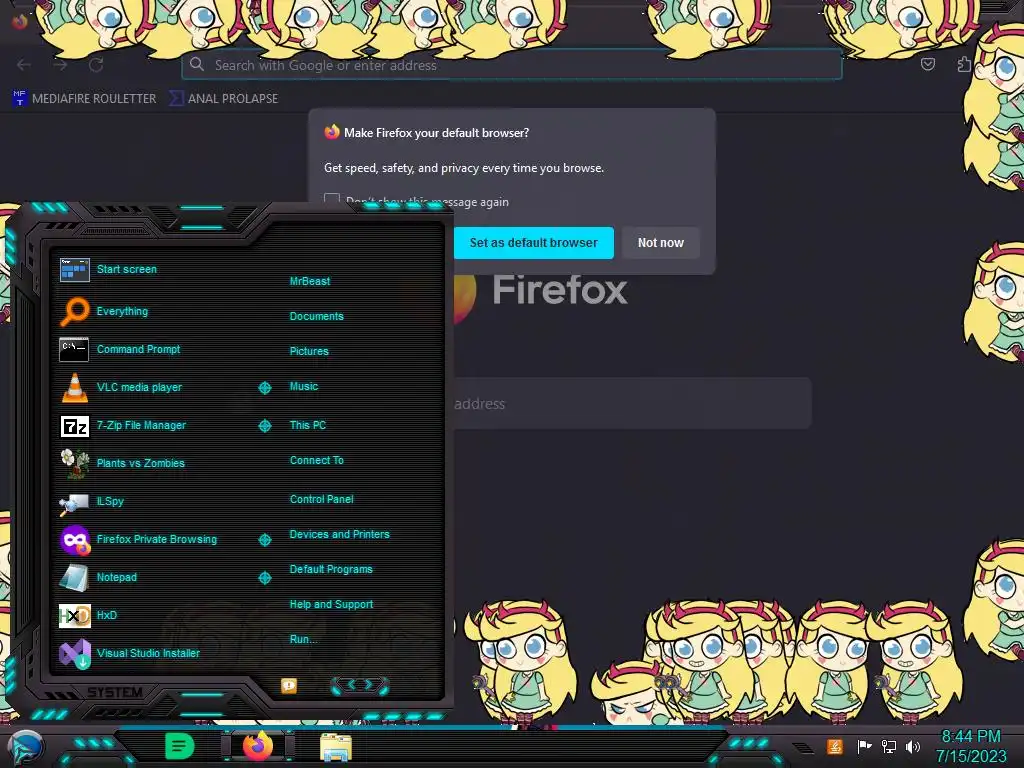1024x768 pixels.
Task: Expand 7-Zip File Manager jump list
Action: point(264,426)
